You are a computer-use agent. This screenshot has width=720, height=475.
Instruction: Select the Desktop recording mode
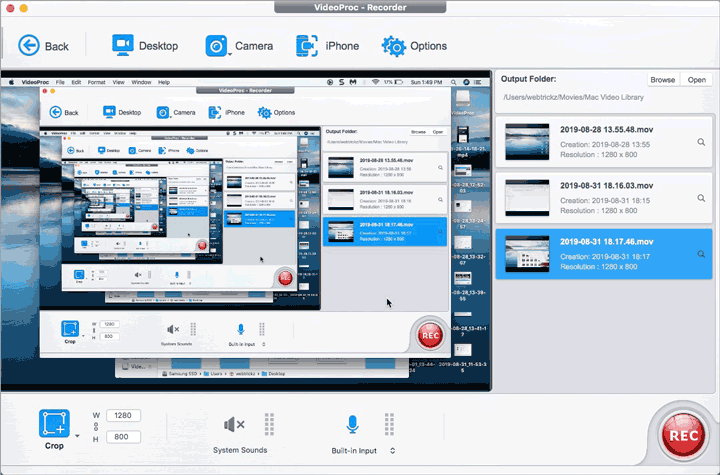145,46
